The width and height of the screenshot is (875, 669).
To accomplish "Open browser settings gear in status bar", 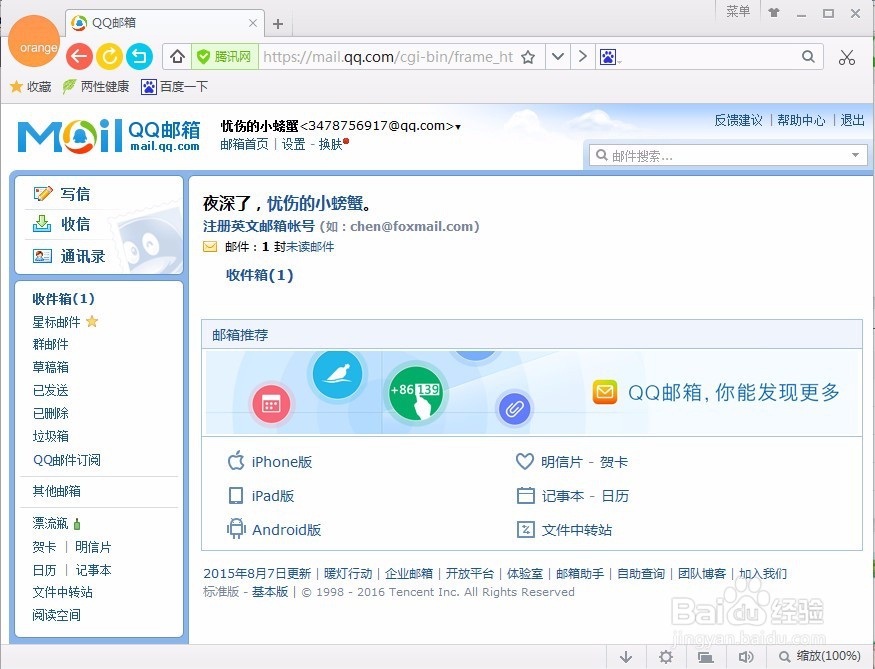I will pos(666,657).
